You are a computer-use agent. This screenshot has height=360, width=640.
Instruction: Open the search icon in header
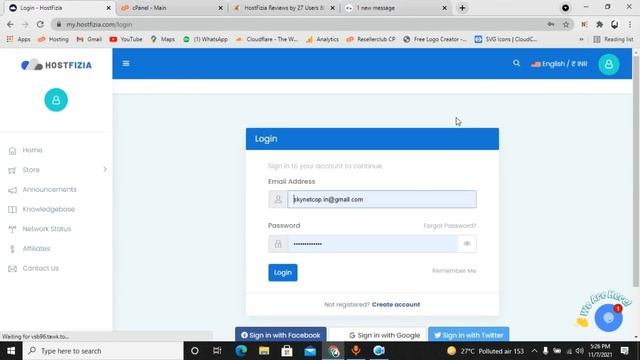click(x=516, y=63)
